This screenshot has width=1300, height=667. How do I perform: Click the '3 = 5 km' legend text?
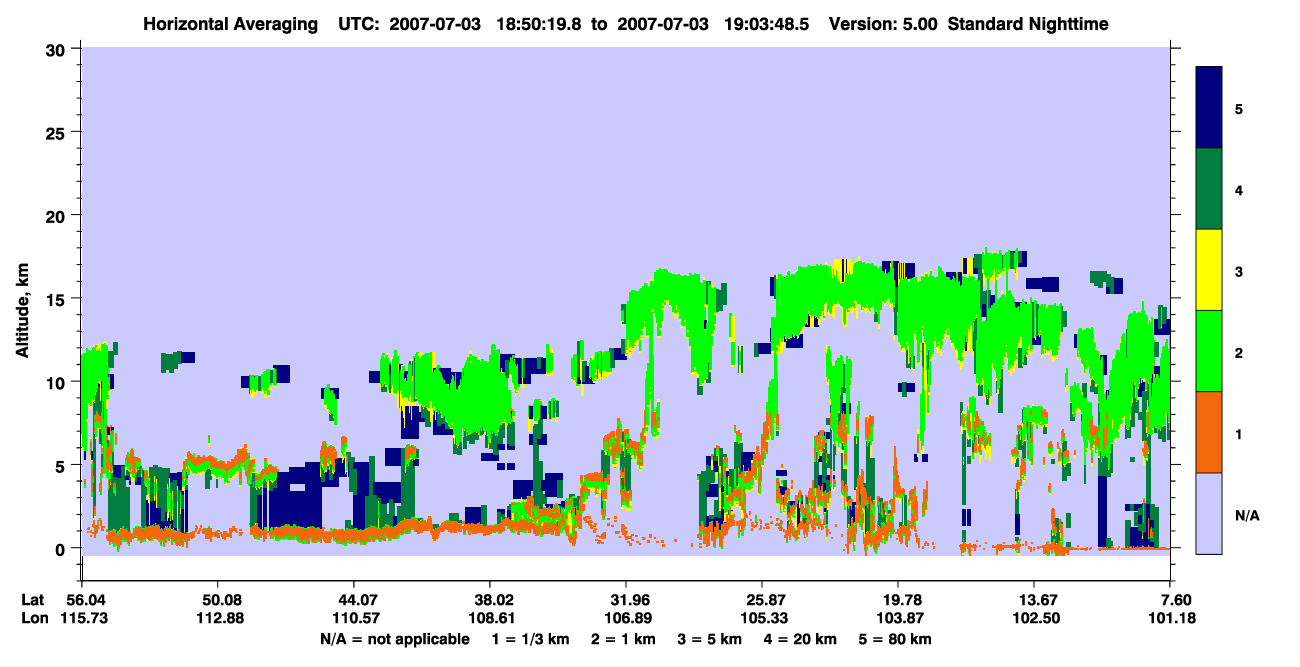710,638
